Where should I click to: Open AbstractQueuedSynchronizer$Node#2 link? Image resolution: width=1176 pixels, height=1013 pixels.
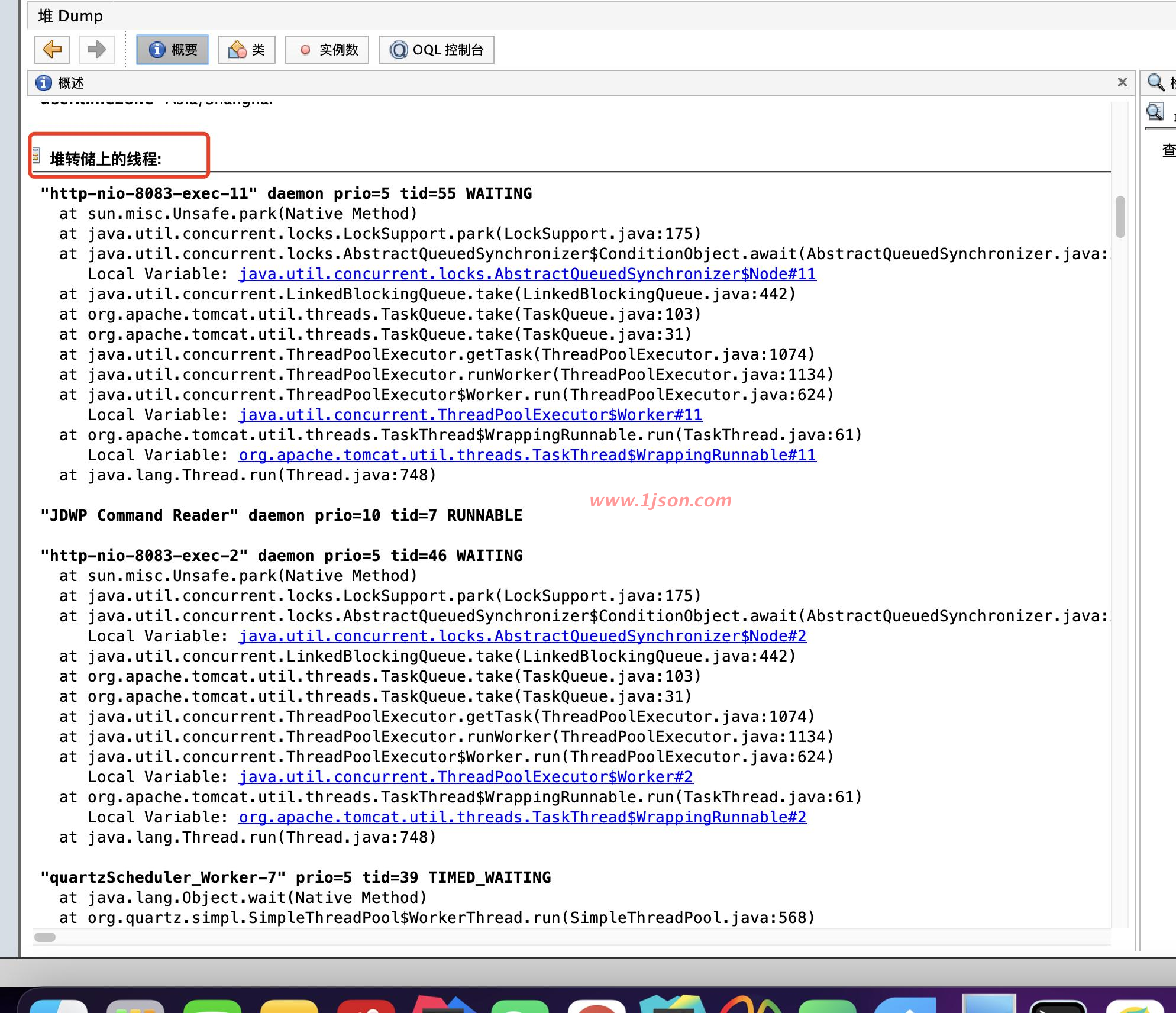click(522, 636)
